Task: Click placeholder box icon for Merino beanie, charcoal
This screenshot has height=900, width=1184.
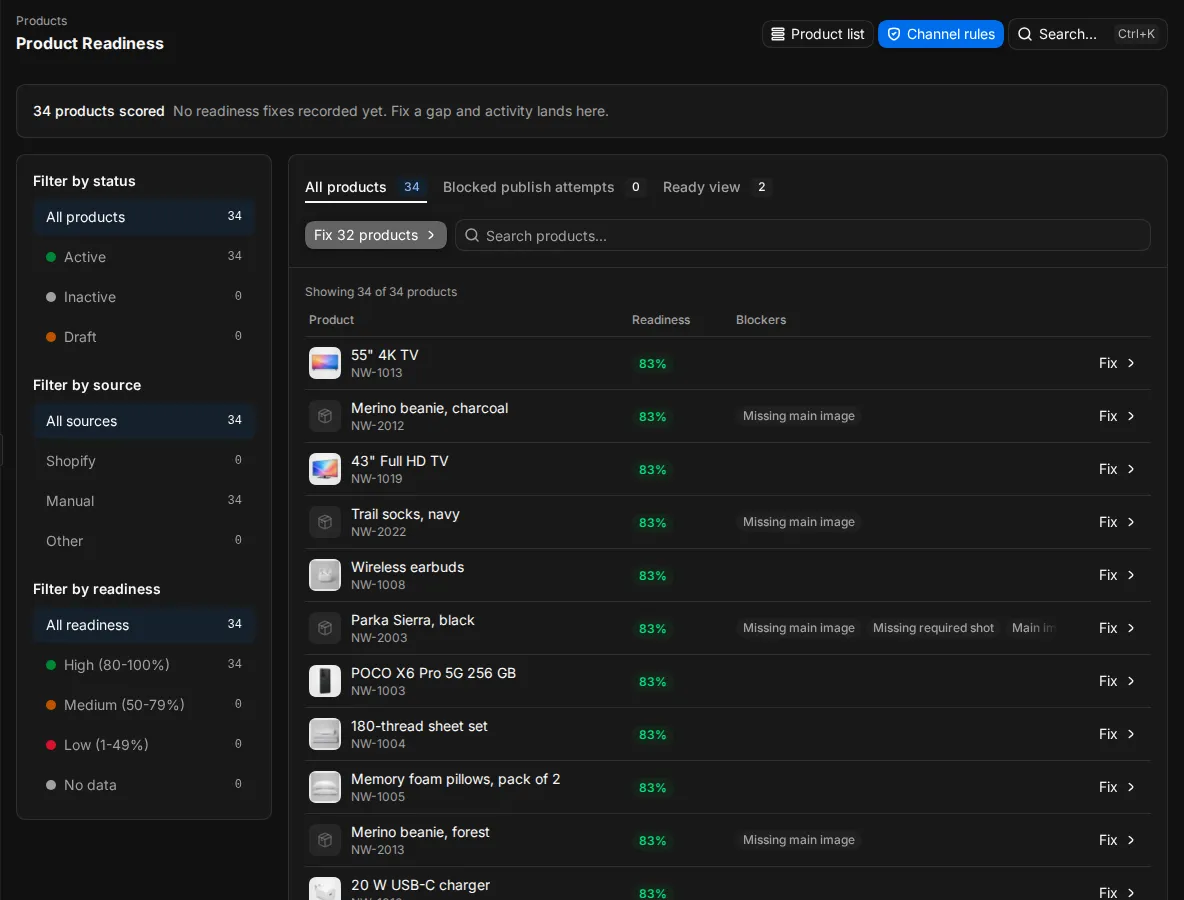Action: pyautogui.click(x=325, y=416)
